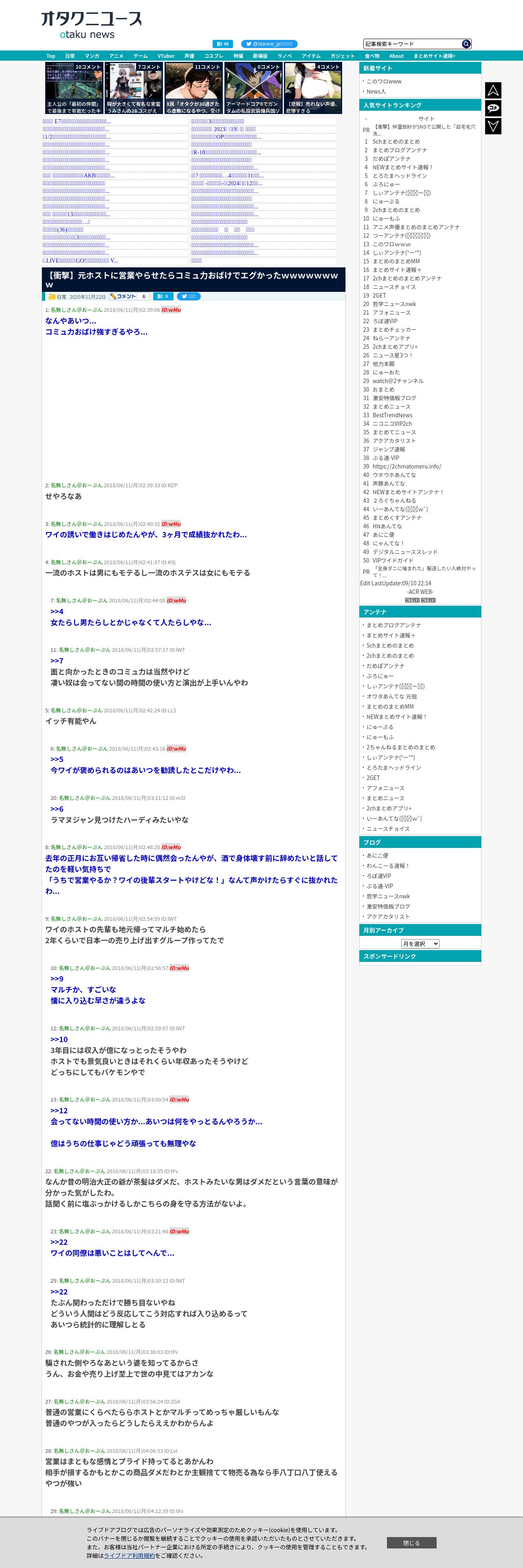
Task: Open the VTuber menu item
Action: (166, 56)
